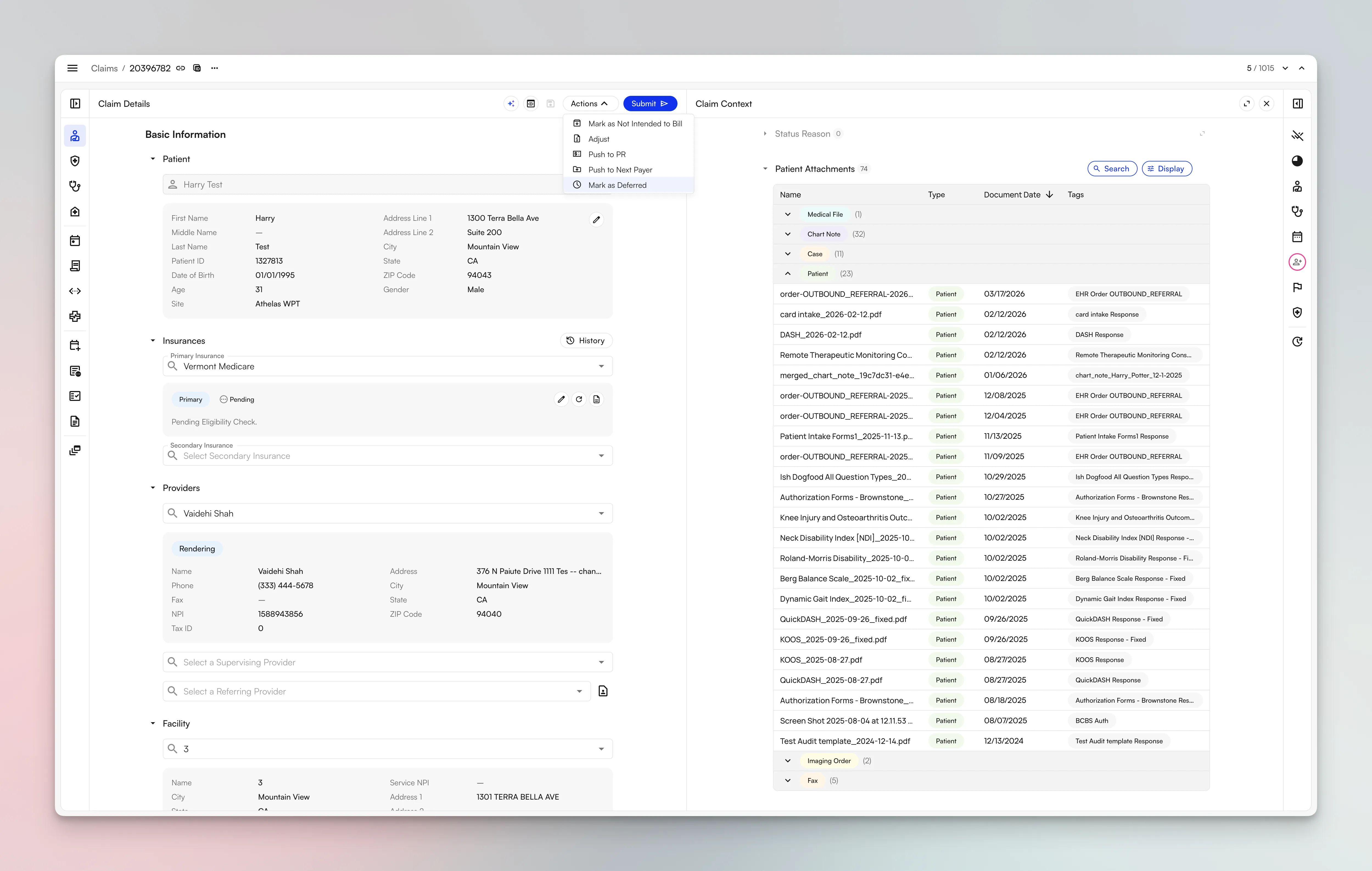Click the disabled save icon
Image resolution: width=1372 pixels, height=871 pixels.
pyautogui.click(x=550, y=104)
